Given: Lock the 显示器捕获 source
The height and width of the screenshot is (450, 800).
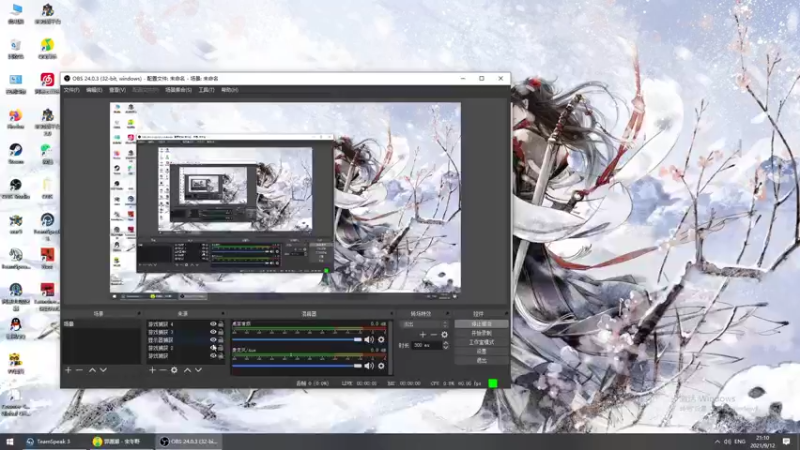Looking at the screenshot, I should [221, 340].
